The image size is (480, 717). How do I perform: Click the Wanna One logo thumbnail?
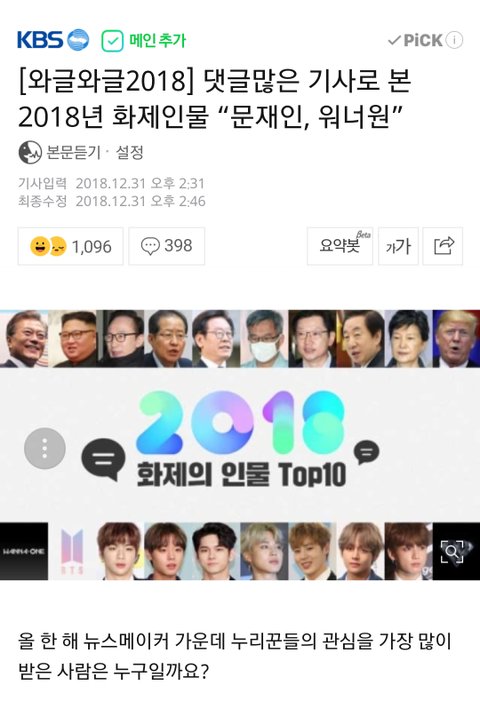pyautogui.click(x=24, y=551)
